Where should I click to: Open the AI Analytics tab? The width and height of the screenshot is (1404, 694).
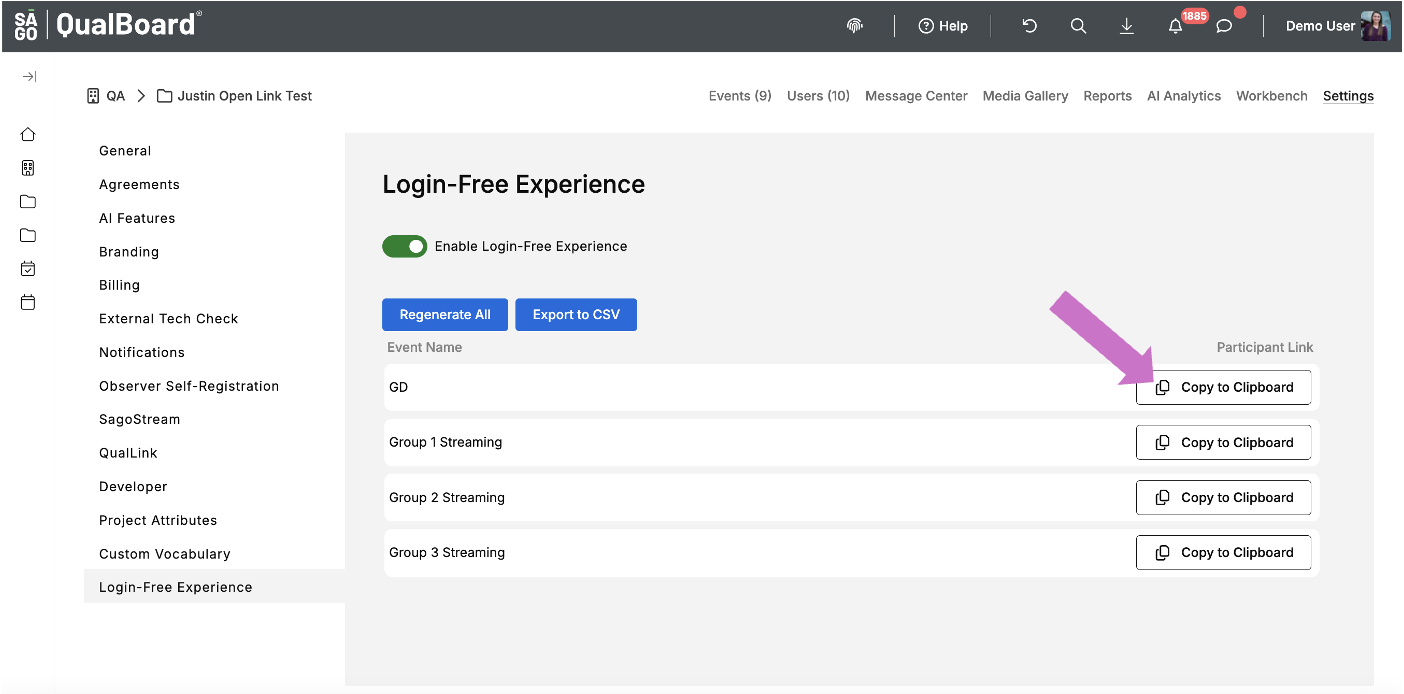coord(1184,96)
